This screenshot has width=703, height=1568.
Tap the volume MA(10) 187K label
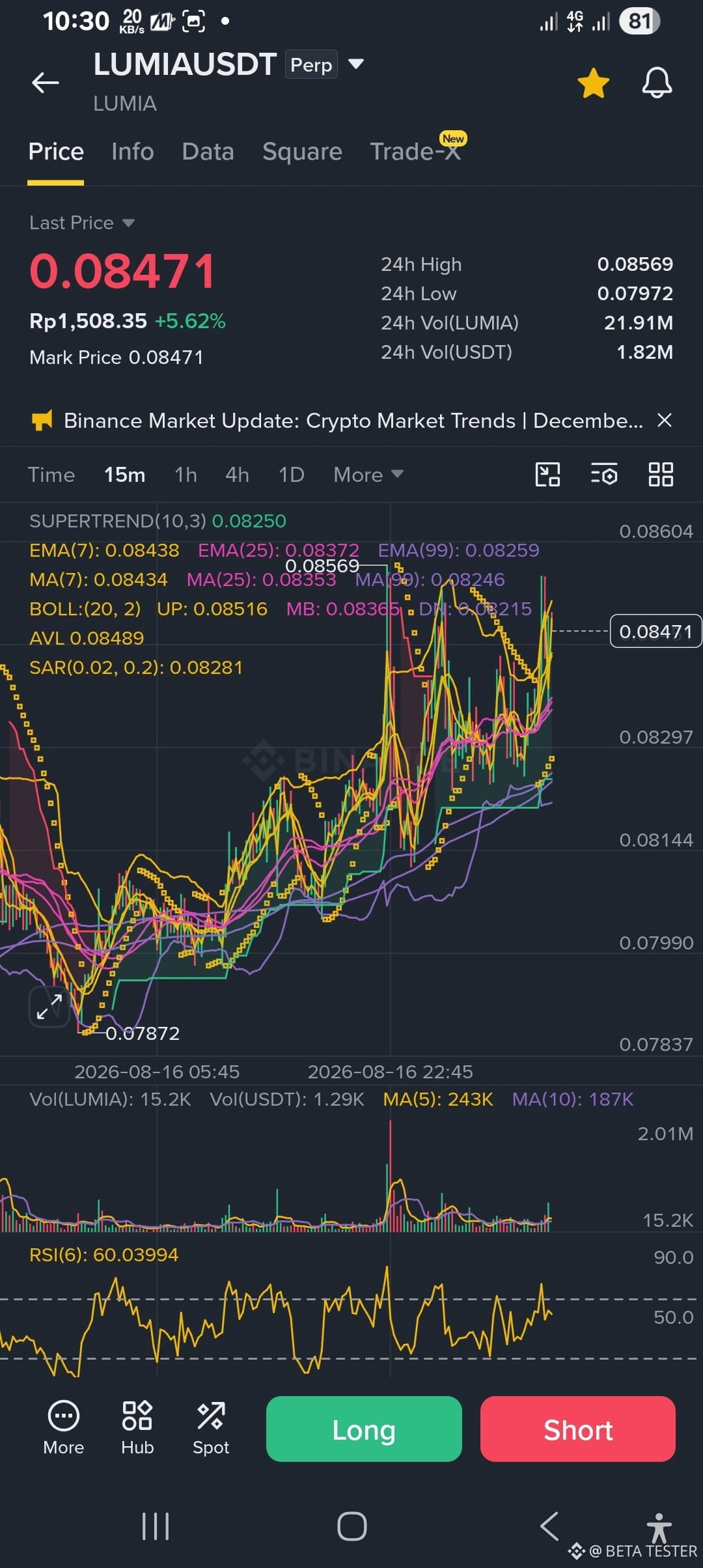573,1099
